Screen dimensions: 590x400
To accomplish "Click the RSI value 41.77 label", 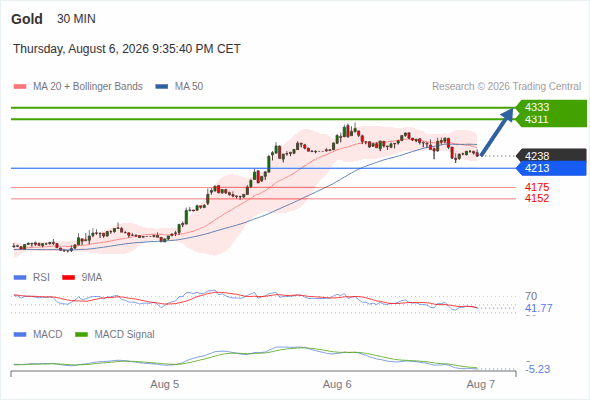I will coord(539,309).
